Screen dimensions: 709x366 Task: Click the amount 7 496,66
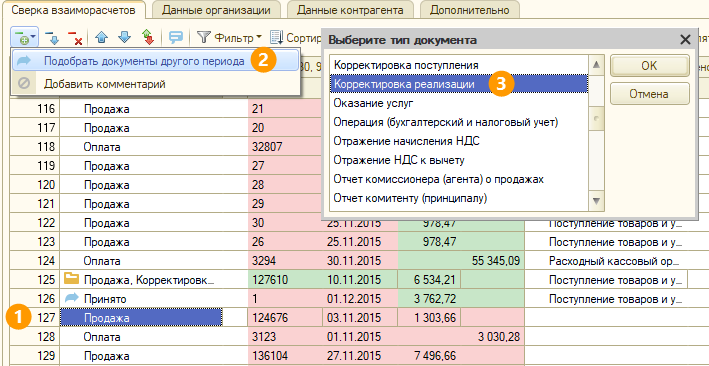click(x=435, y=356)
